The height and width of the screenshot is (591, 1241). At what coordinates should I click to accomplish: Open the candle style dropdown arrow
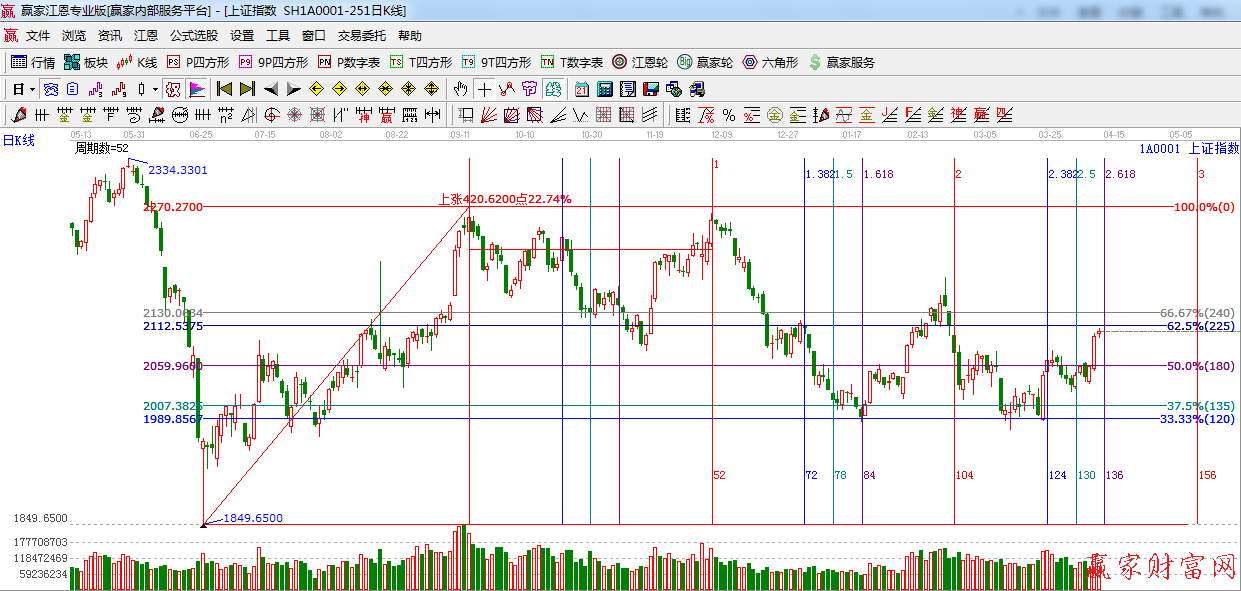155,89
